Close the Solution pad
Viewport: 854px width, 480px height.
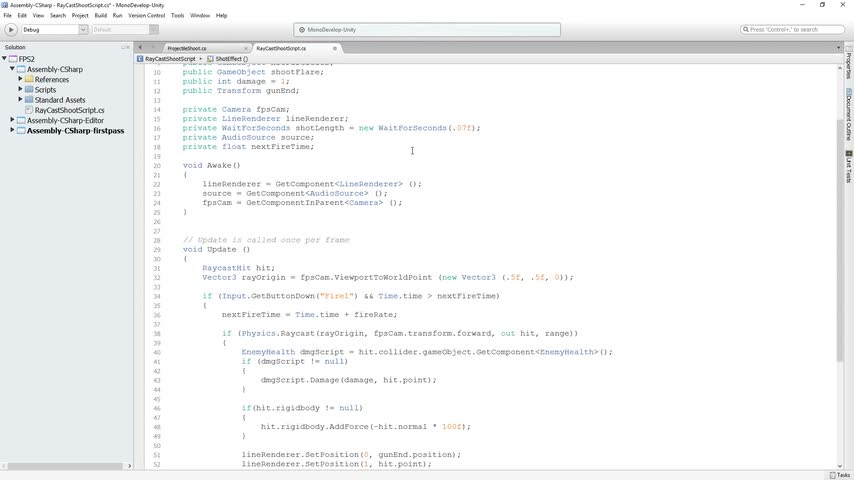(128, 47)
